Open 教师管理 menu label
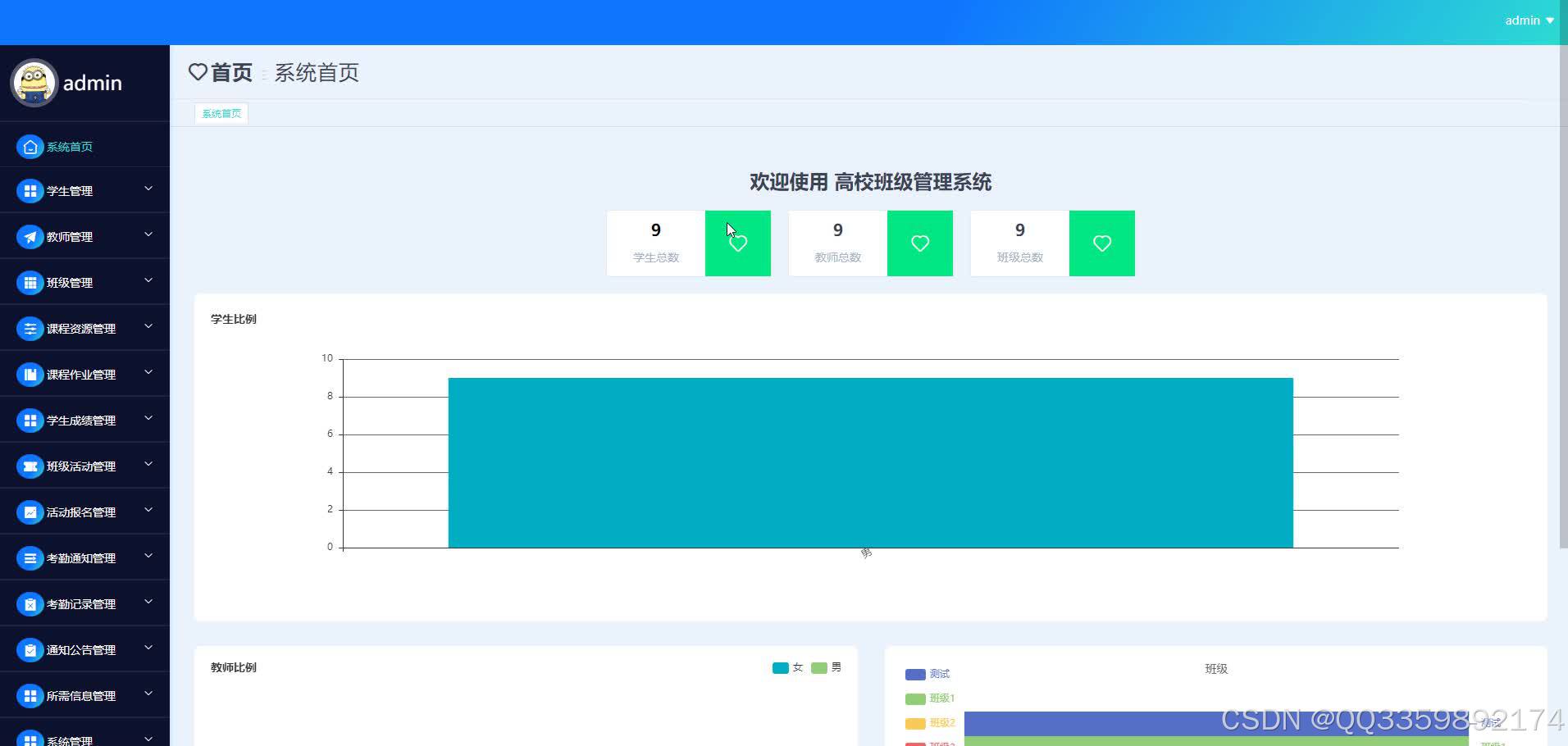The width and height of the screenshot is (1568, 746). click(70, 237)
